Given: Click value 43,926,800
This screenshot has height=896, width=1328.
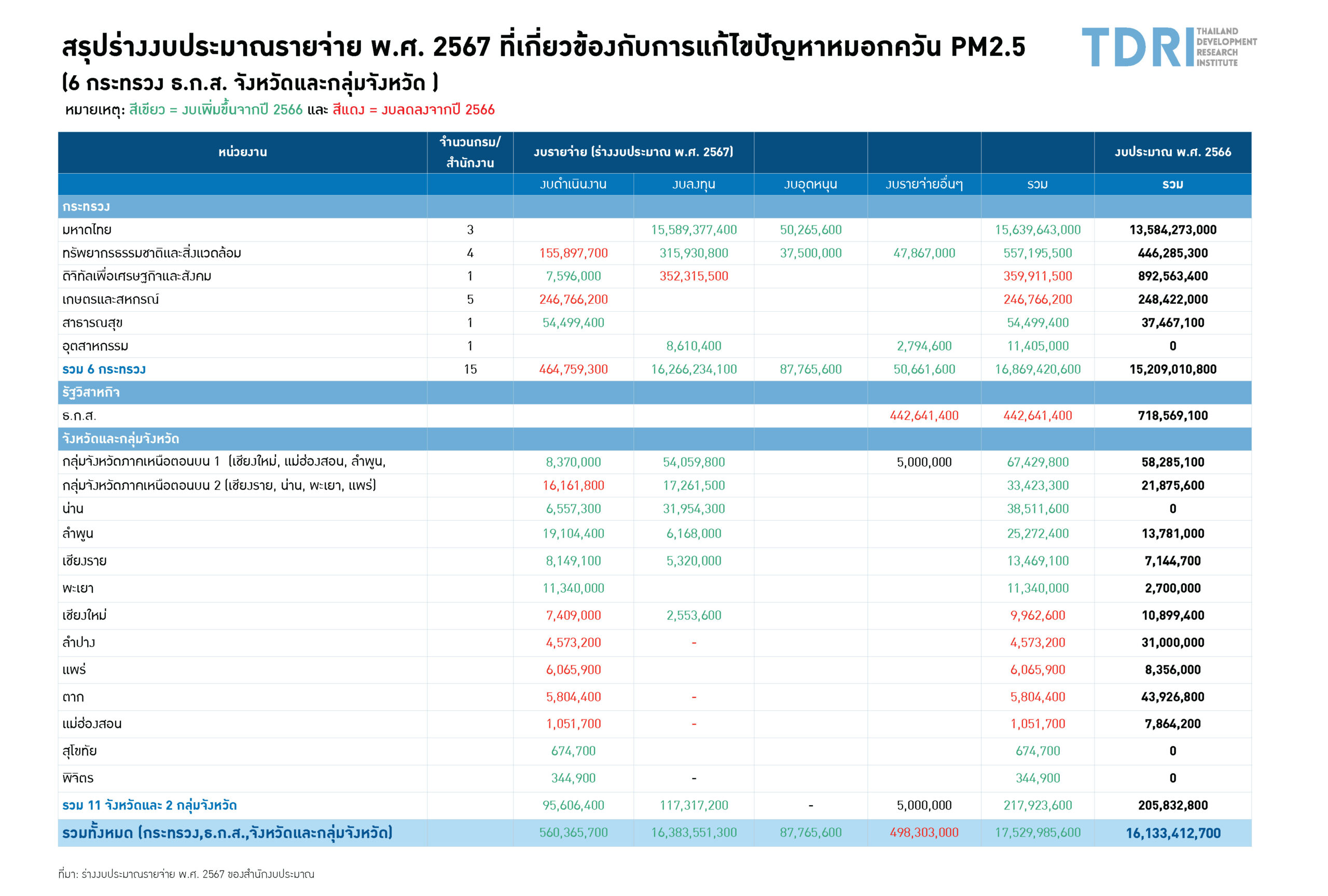Looking at the screenshot, I should [1172, 697].
